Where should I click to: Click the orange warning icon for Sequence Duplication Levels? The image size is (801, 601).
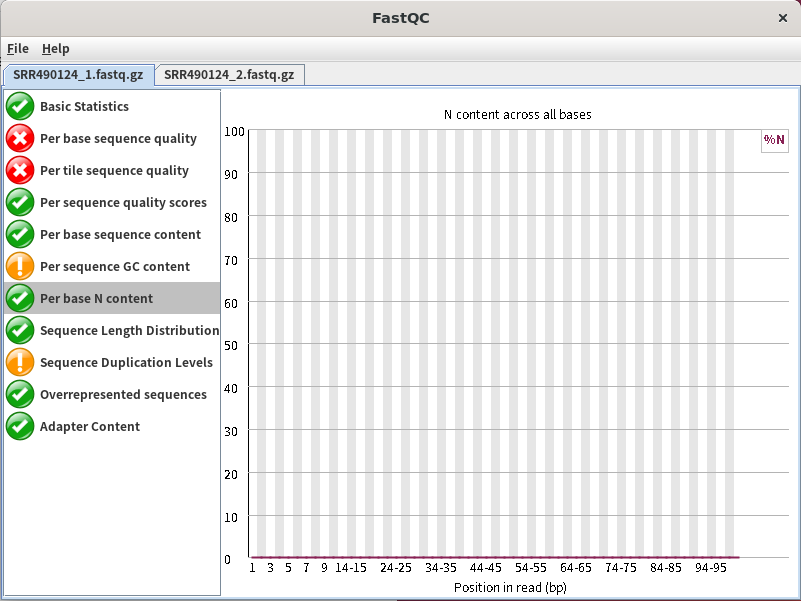point(20,362)
